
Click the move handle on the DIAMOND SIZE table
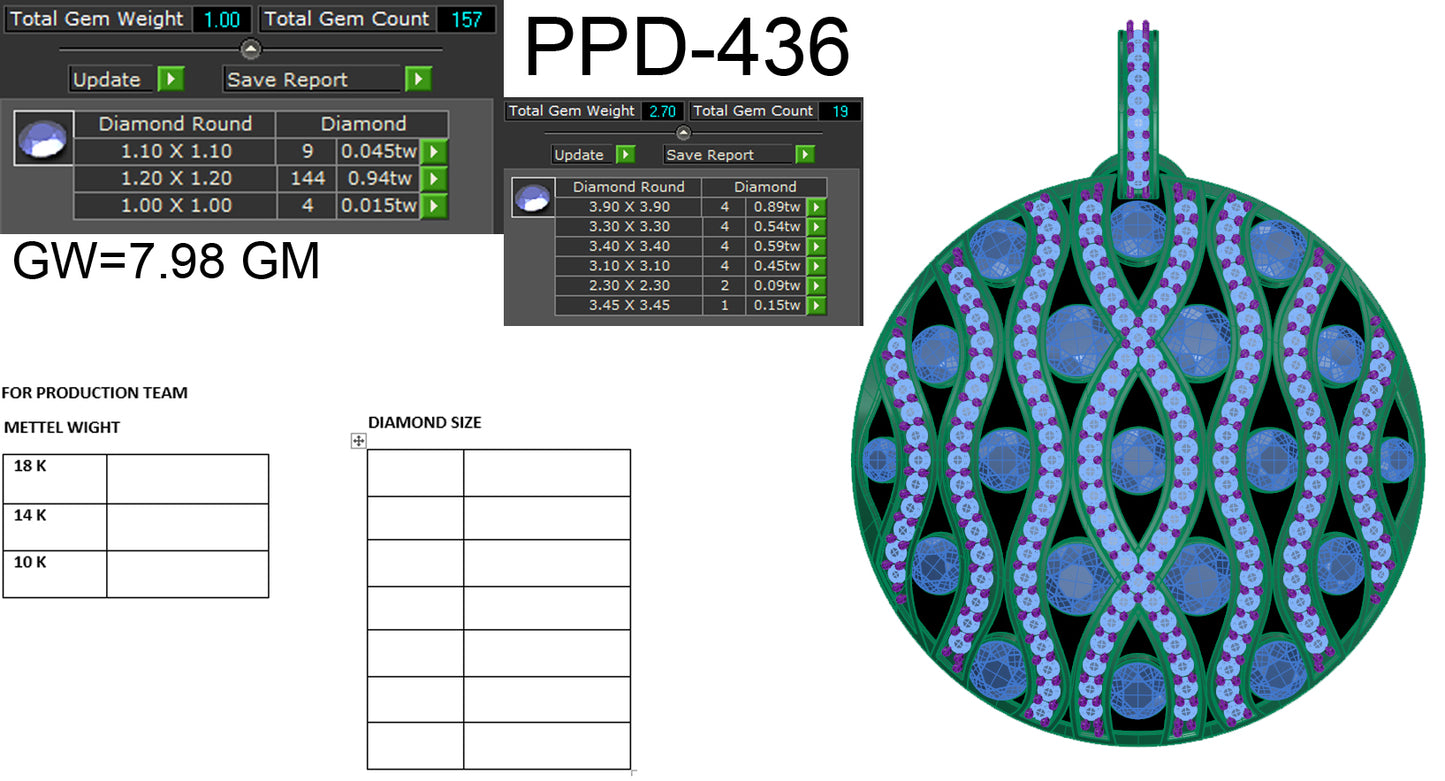click(x=358, y=441)
